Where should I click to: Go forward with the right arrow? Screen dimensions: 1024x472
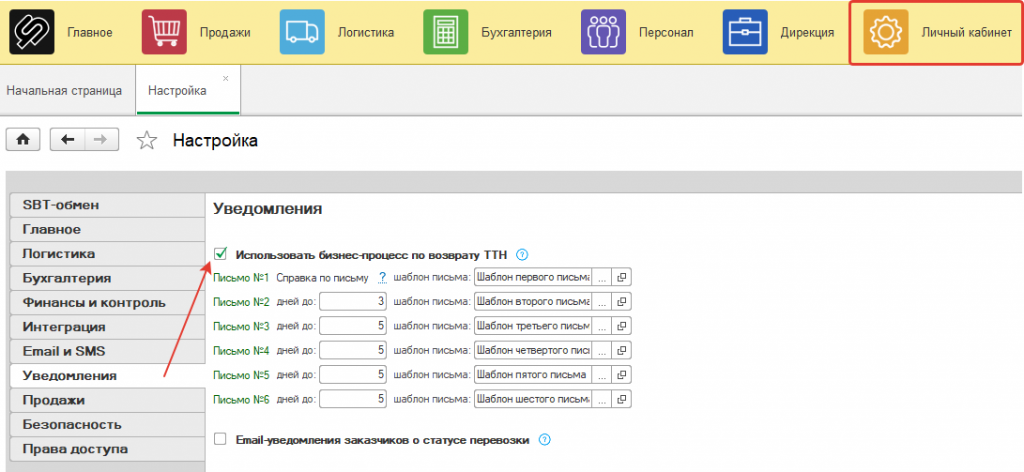(x=102, y=140)
